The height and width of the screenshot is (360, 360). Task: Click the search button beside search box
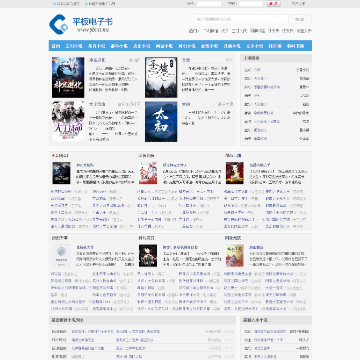pyautogui.click(x=300, y=19)
